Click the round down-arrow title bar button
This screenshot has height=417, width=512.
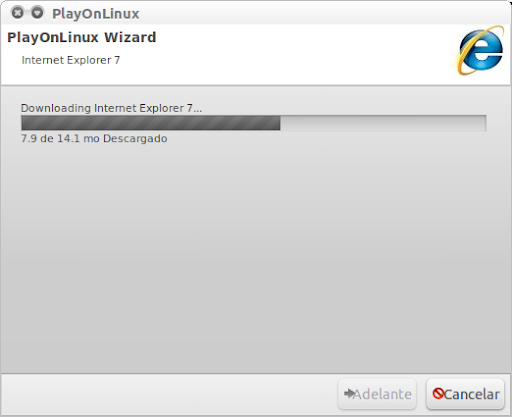(x=37, y=13)
